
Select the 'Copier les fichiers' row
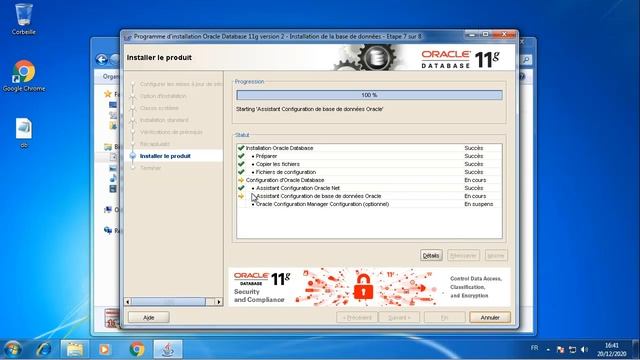369,164
